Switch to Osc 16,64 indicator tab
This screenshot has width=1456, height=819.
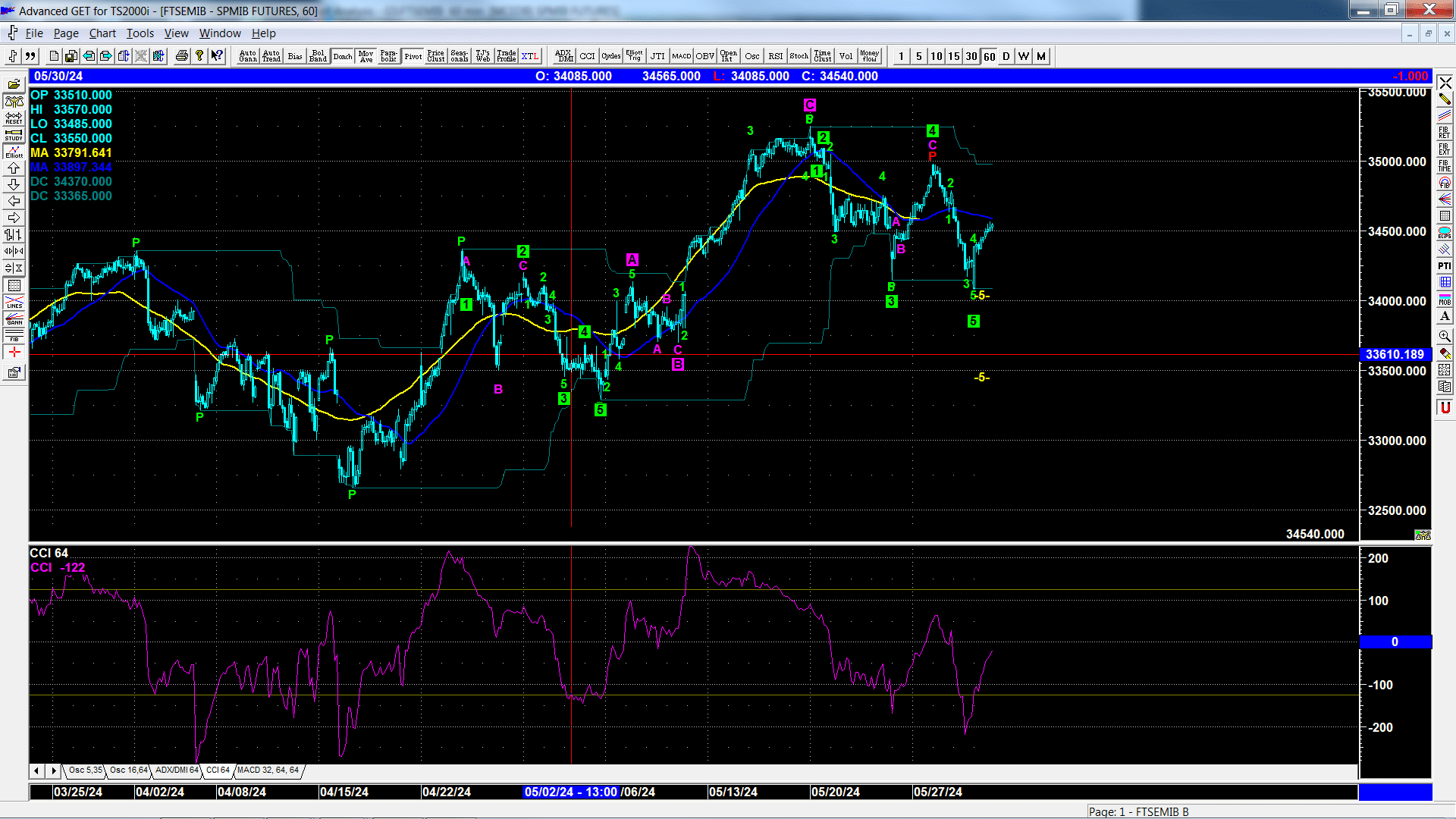click(129, 770)
